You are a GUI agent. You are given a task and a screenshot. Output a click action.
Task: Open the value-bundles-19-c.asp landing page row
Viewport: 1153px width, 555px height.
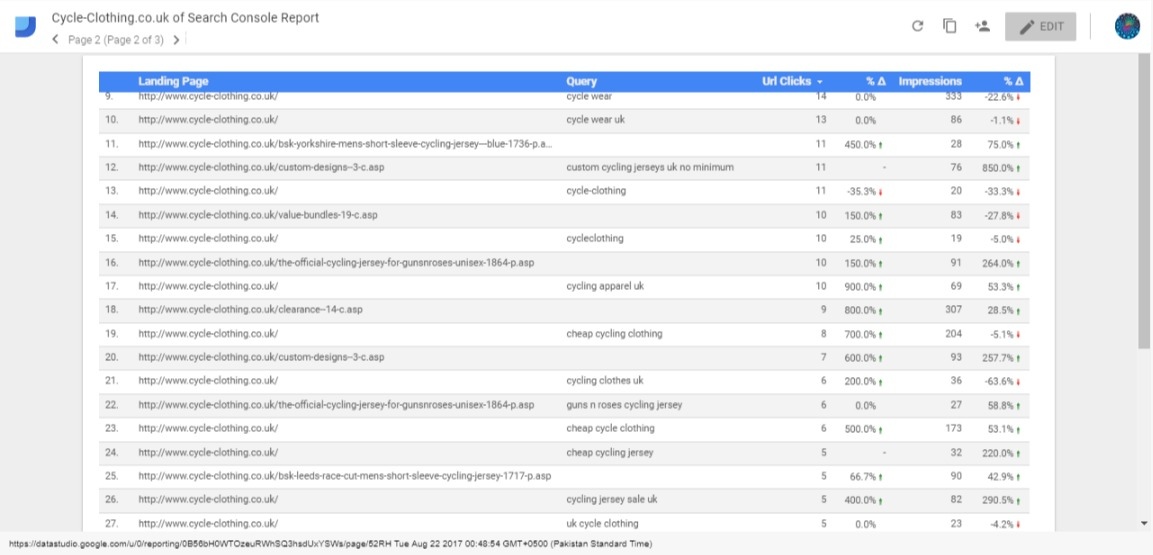coord(257,215)
